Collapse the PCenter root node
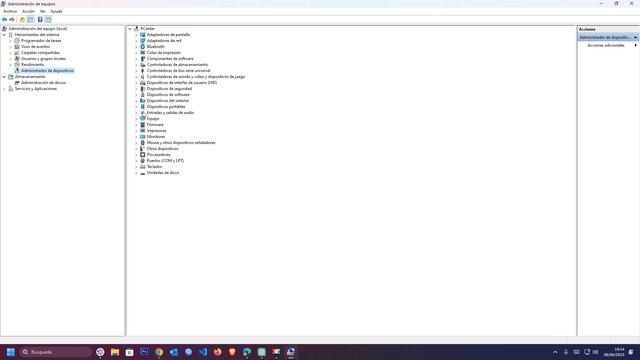 coord(130,29)
